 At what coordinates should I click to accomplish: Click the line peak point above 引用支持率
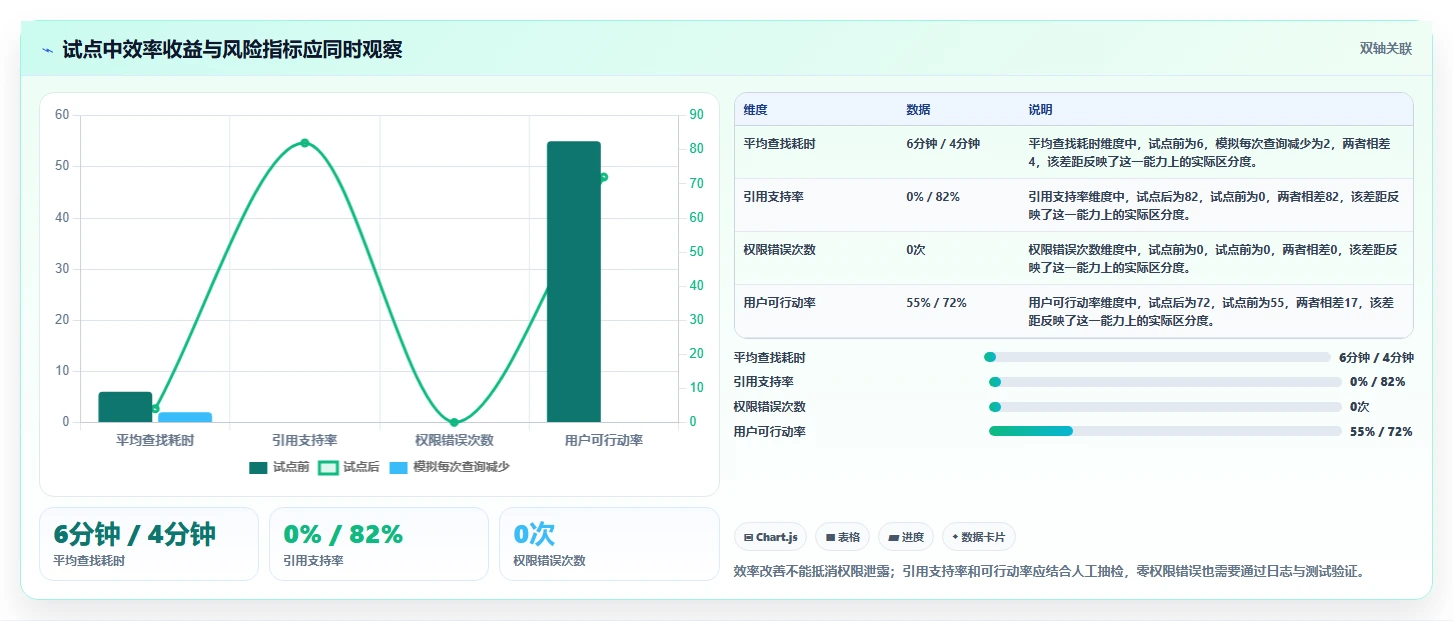click(305, 143)
